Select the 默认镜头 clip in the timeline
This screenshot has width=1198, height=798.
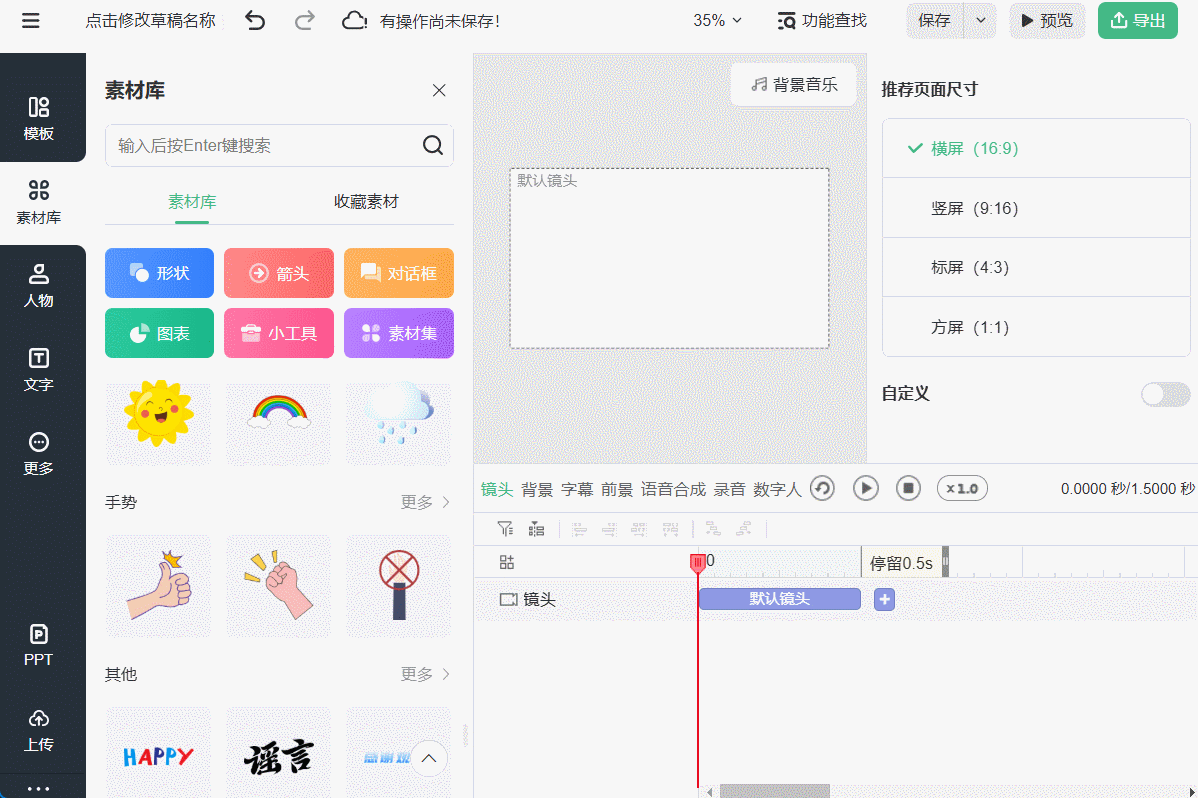pyautogui.click(x=780, y=598)
